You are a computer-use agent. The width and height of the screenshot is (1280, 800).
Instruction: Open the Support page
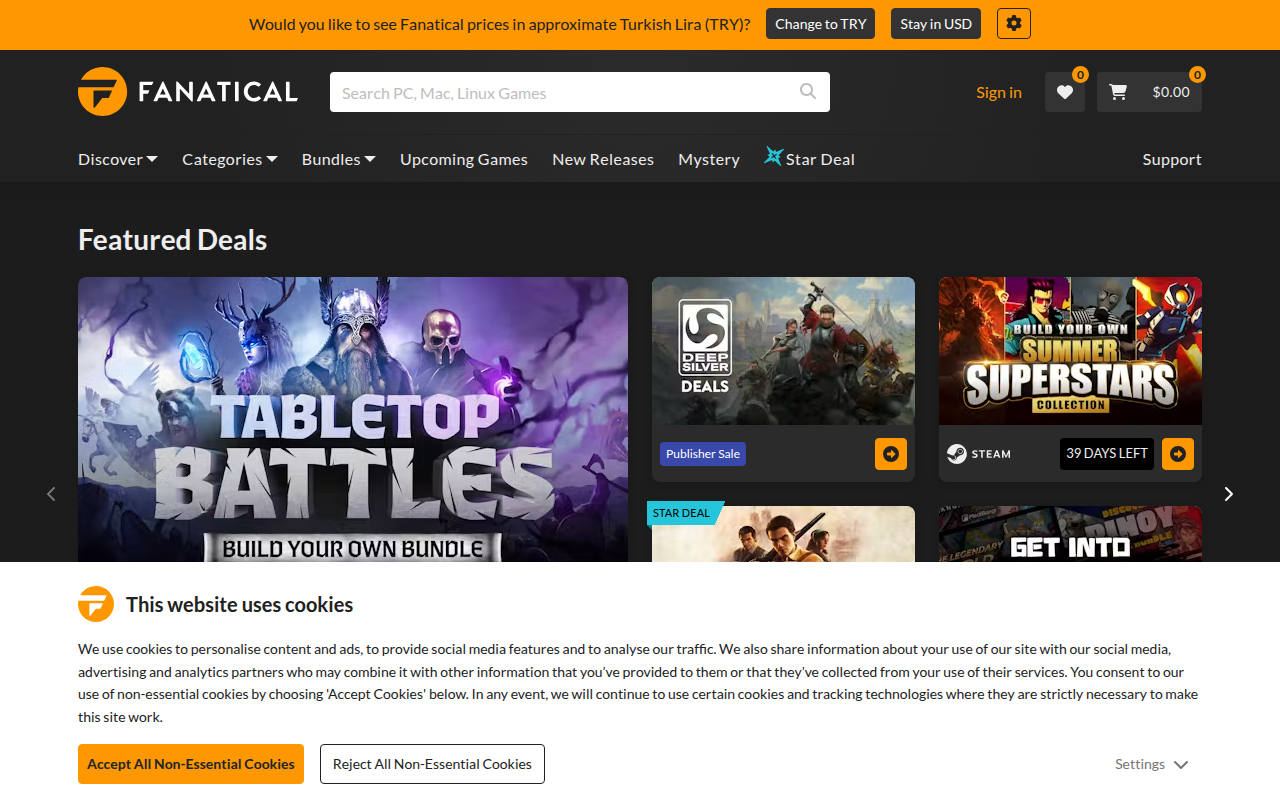pos(1172,159)
